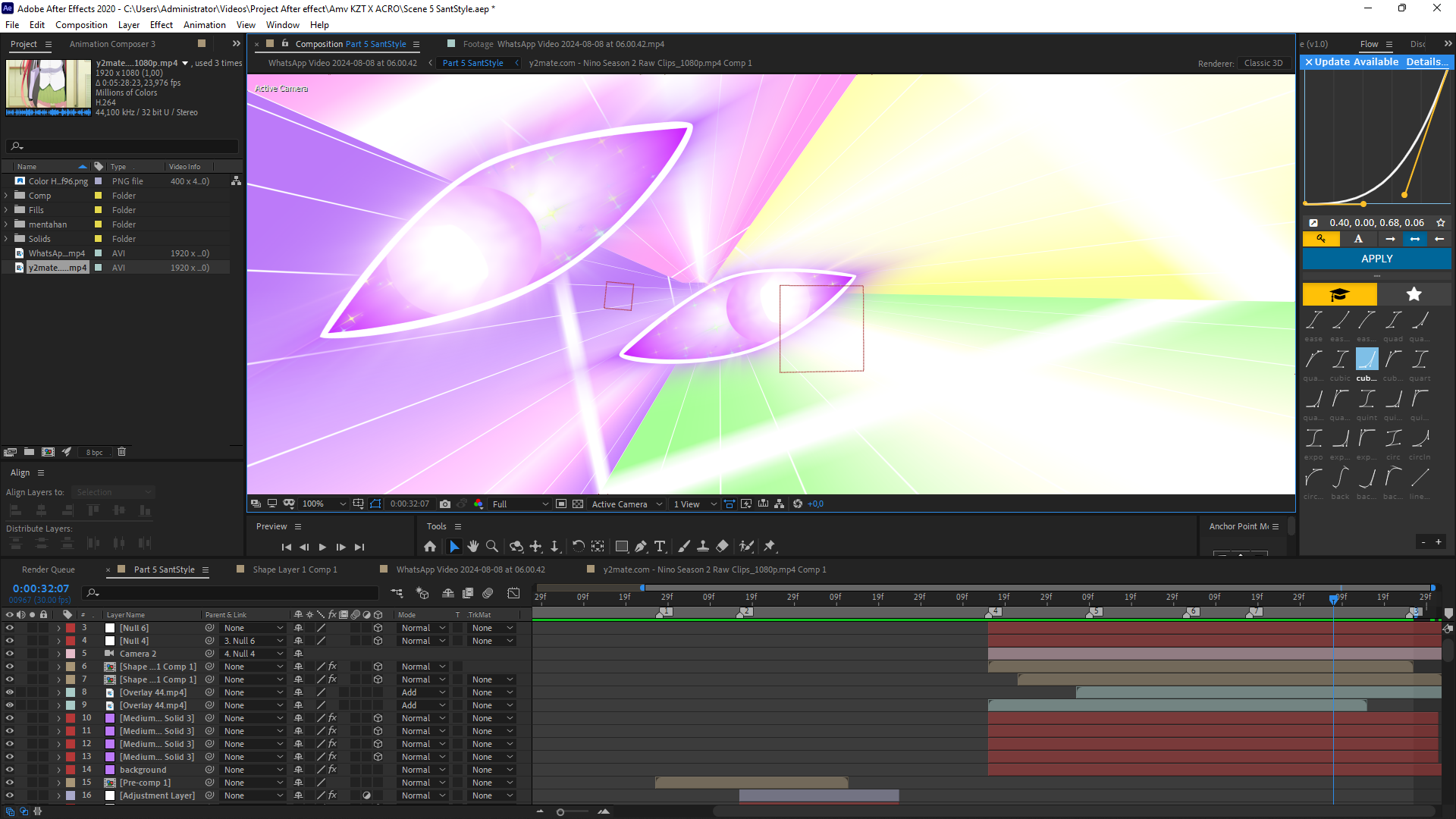Image resolution: width=1456 pixels, height=819 pixels.
Task: Select the Eraser tool
Action: pos(723,546)
